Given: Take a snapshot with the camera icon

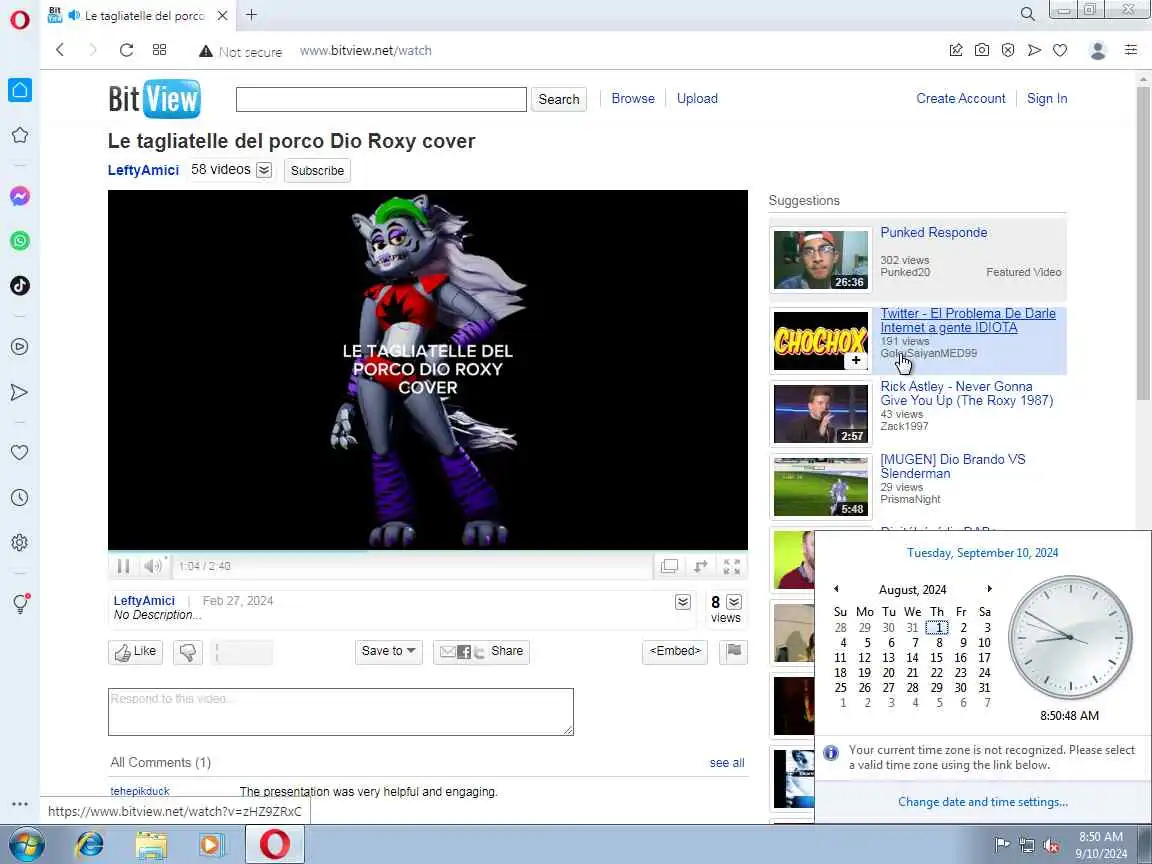Looking at the screenshot, I should (x=982, y=50).
